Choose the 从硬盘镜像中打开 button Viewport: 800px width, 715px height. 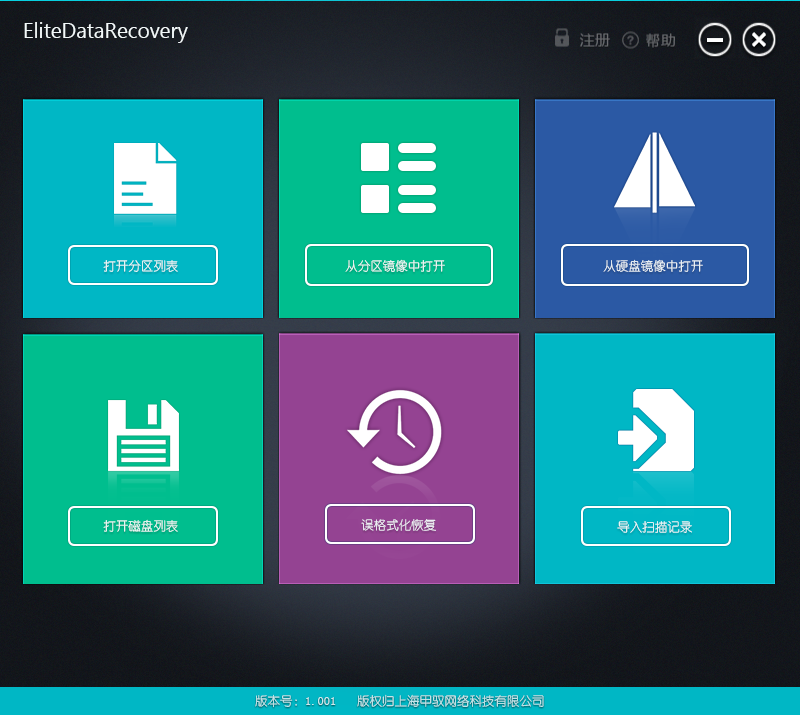[654, 265]
